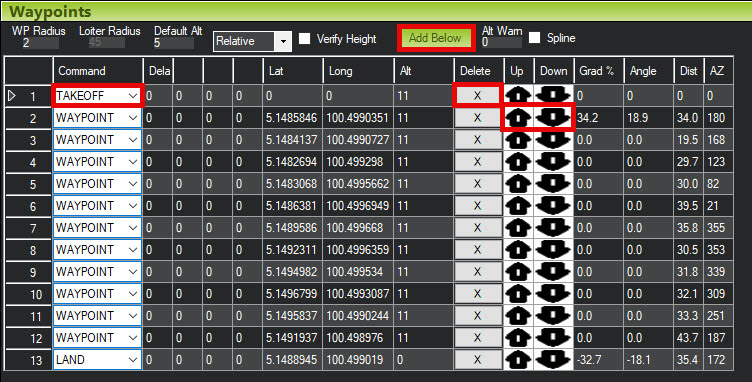Open the command dropdown in row 7
752x382 pixels.
click(133, 228)
